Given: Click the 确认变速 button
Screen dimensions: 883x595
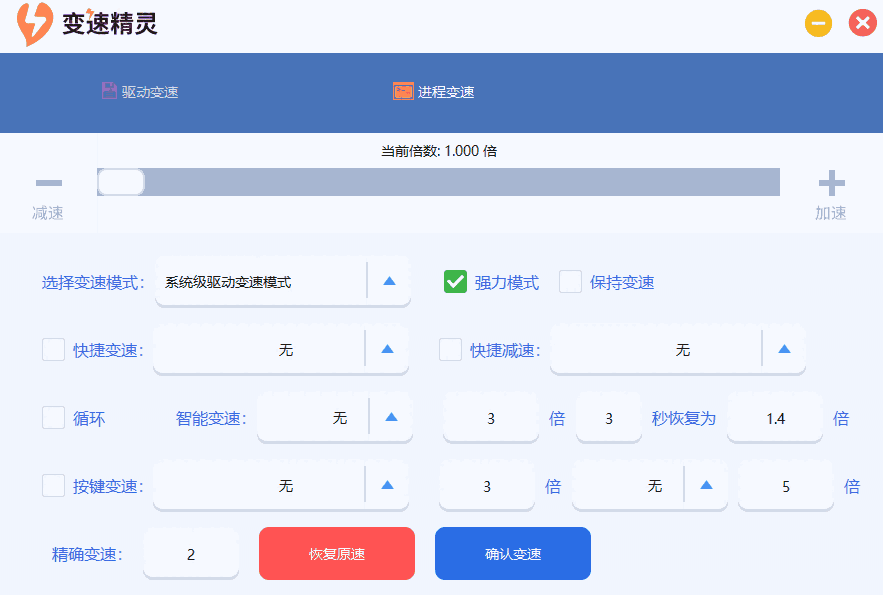Looking at the screenshot, I should click(x=512, y=553).
